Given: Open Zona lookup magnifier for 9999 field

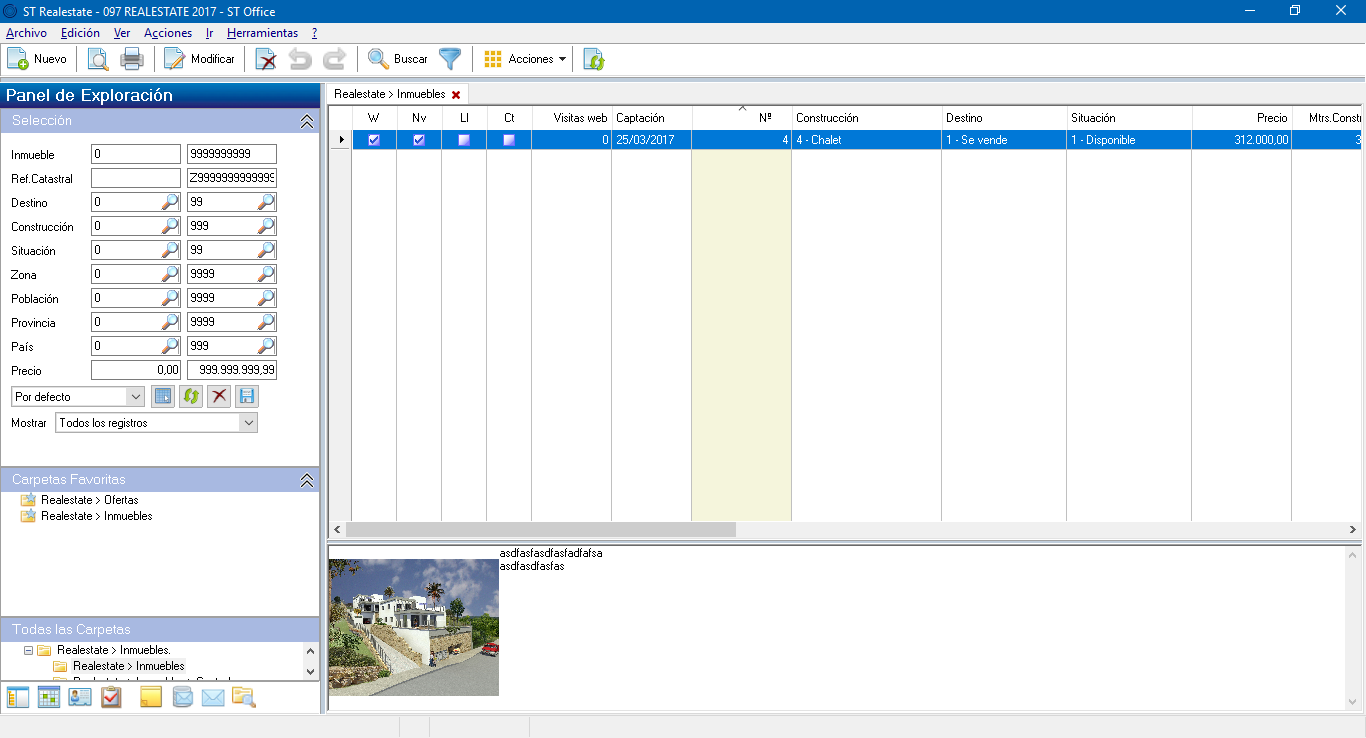Looking at the screenshot, I should point(266,274).
